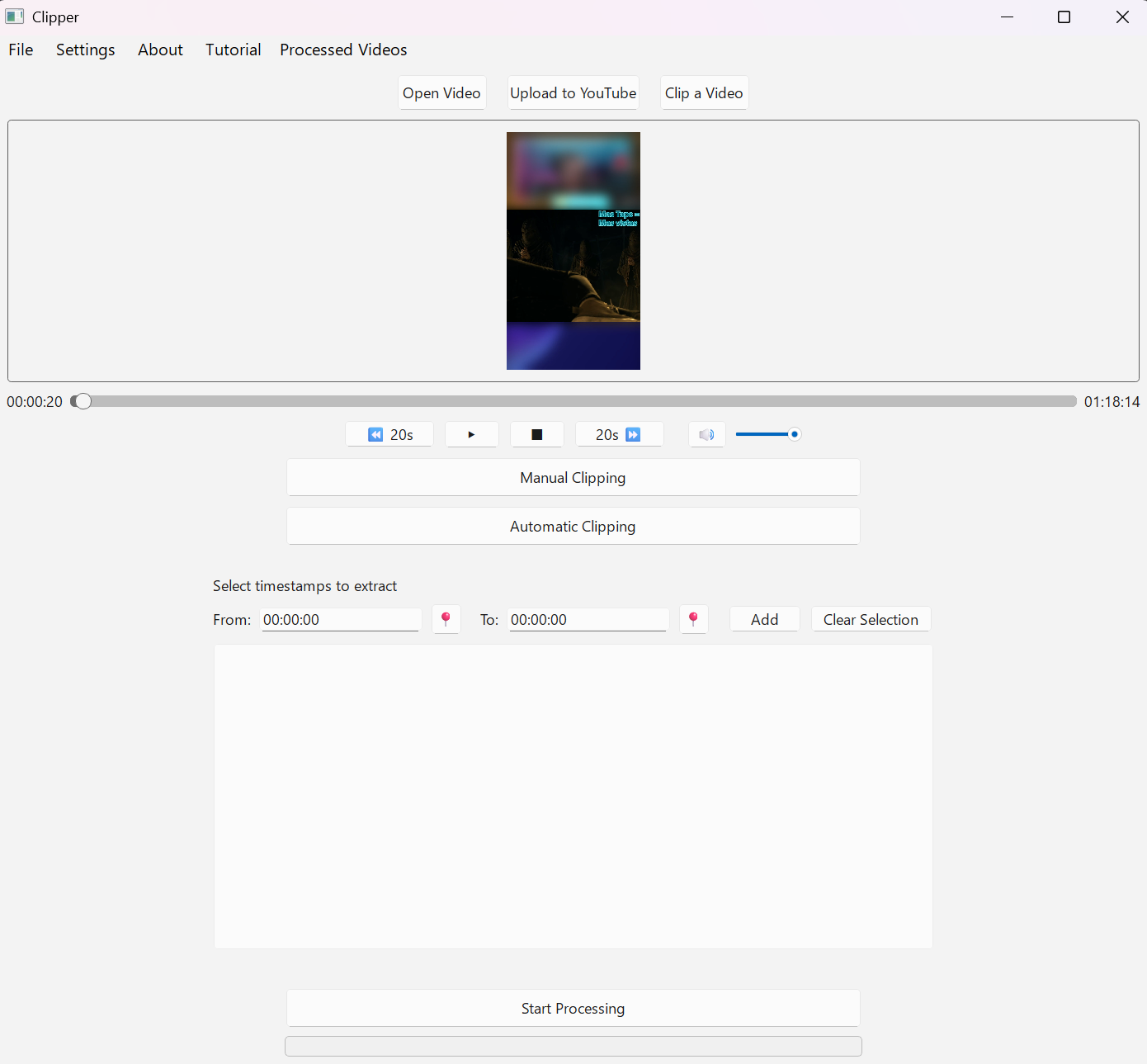The width and height of the screenshot is (1147, 1064).
Task: Skip forward 20 seconds
Action: click(619, 434)
